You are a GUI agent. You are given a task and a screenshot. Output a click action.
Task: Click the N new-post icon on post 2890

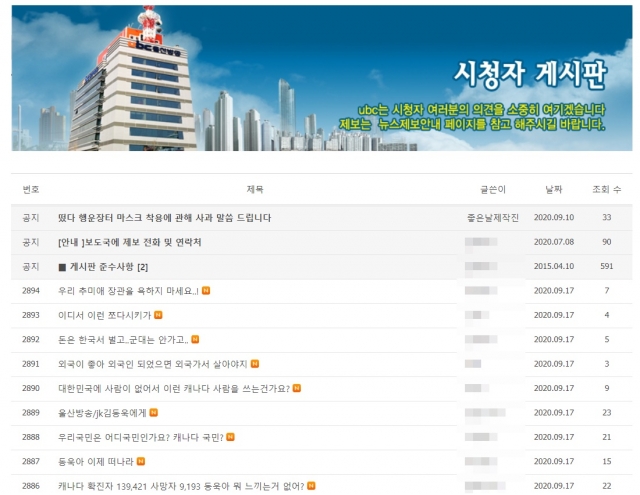point(297,388)
